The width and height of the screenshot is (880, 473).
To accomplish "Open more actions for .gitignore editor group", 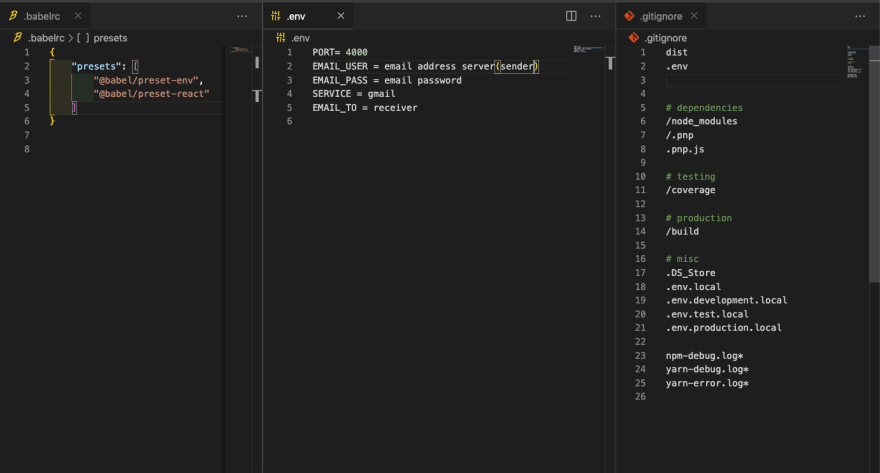I will point(860,16).
